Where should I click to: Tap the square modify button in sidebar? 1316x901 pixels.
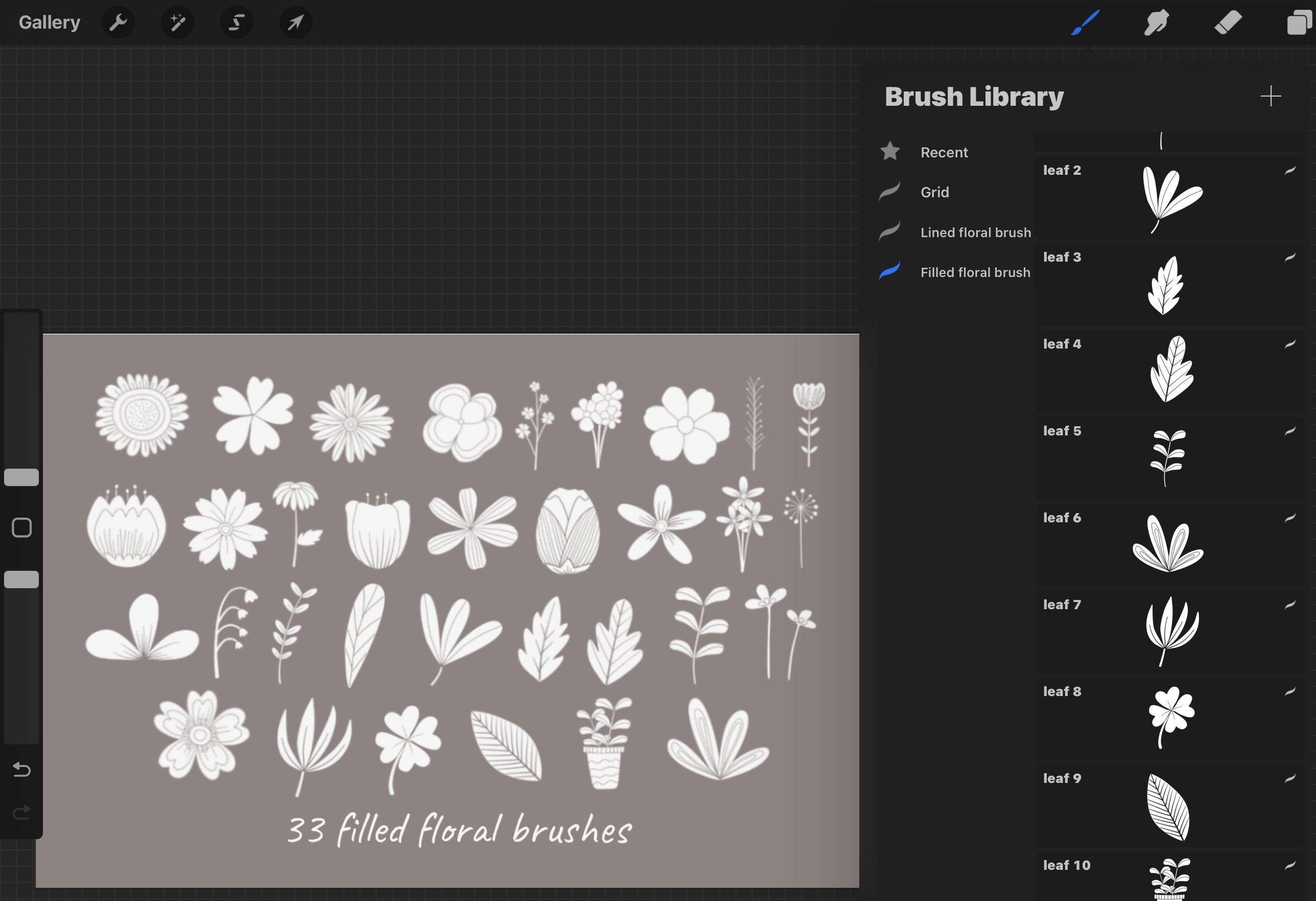pyautogui.click(x=21, y=527)
